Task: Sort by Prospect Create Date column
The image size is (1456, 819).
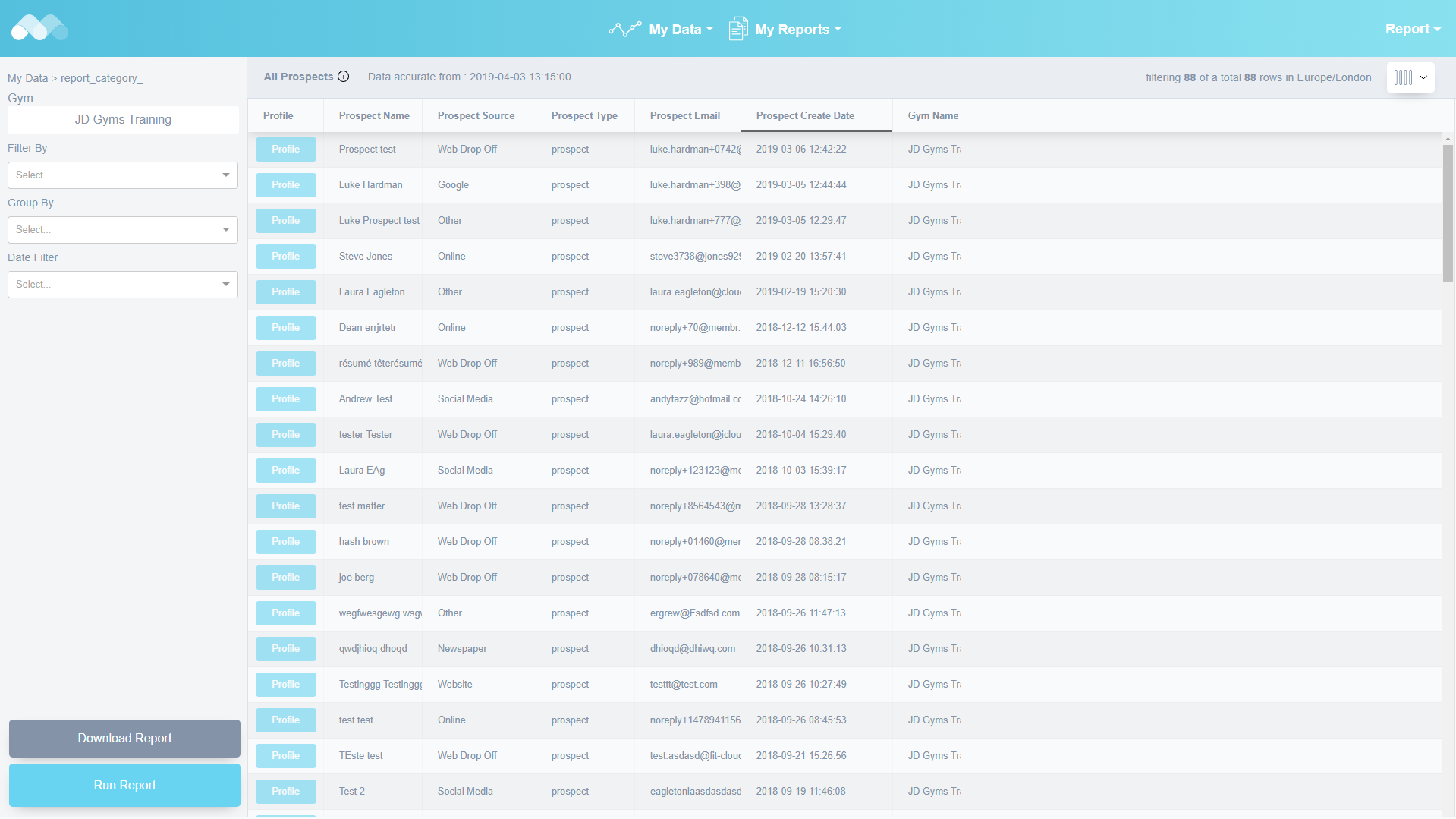Action: tap(805, 116)
